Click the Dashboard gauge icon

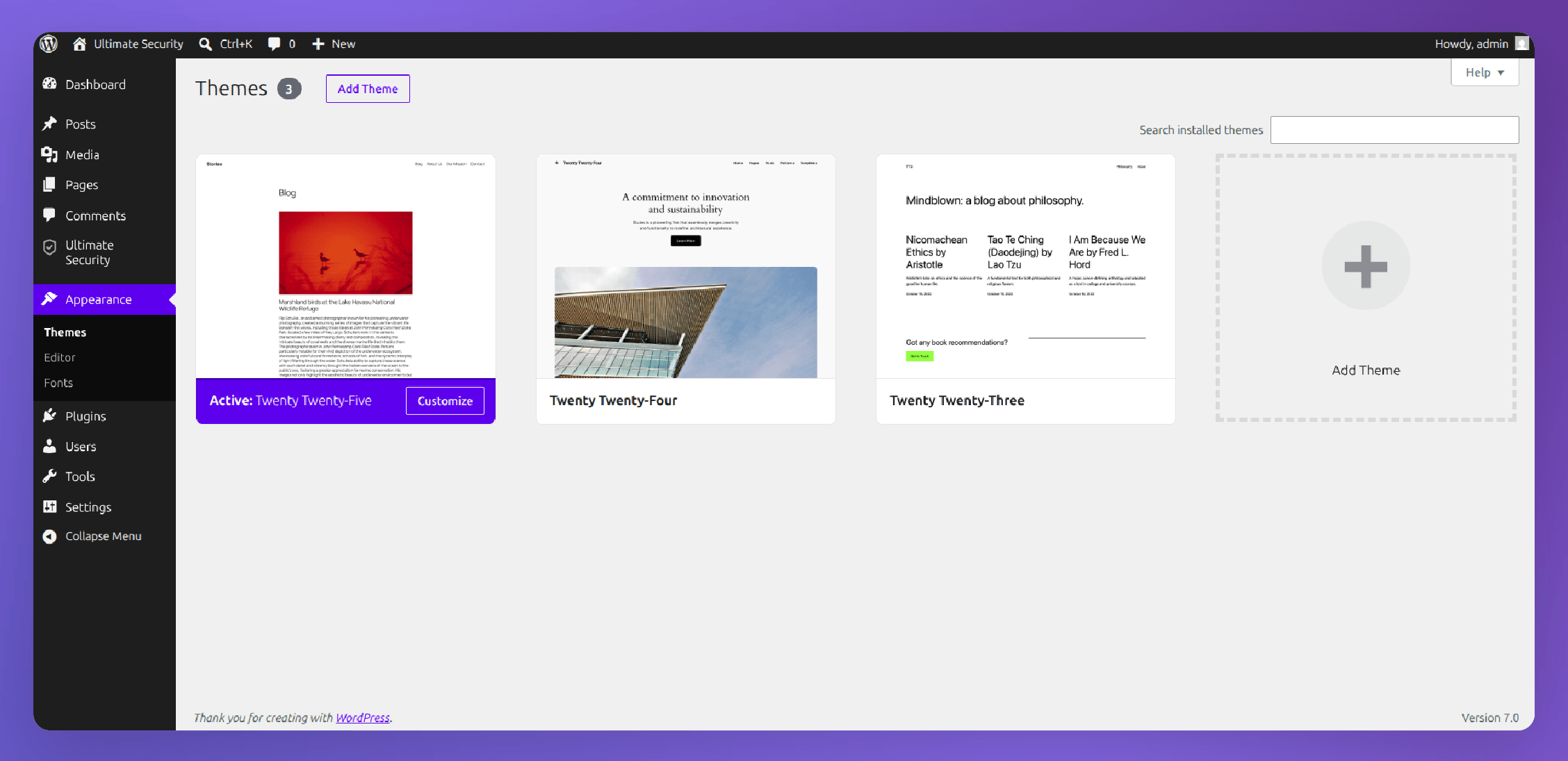tap(49, 84)
